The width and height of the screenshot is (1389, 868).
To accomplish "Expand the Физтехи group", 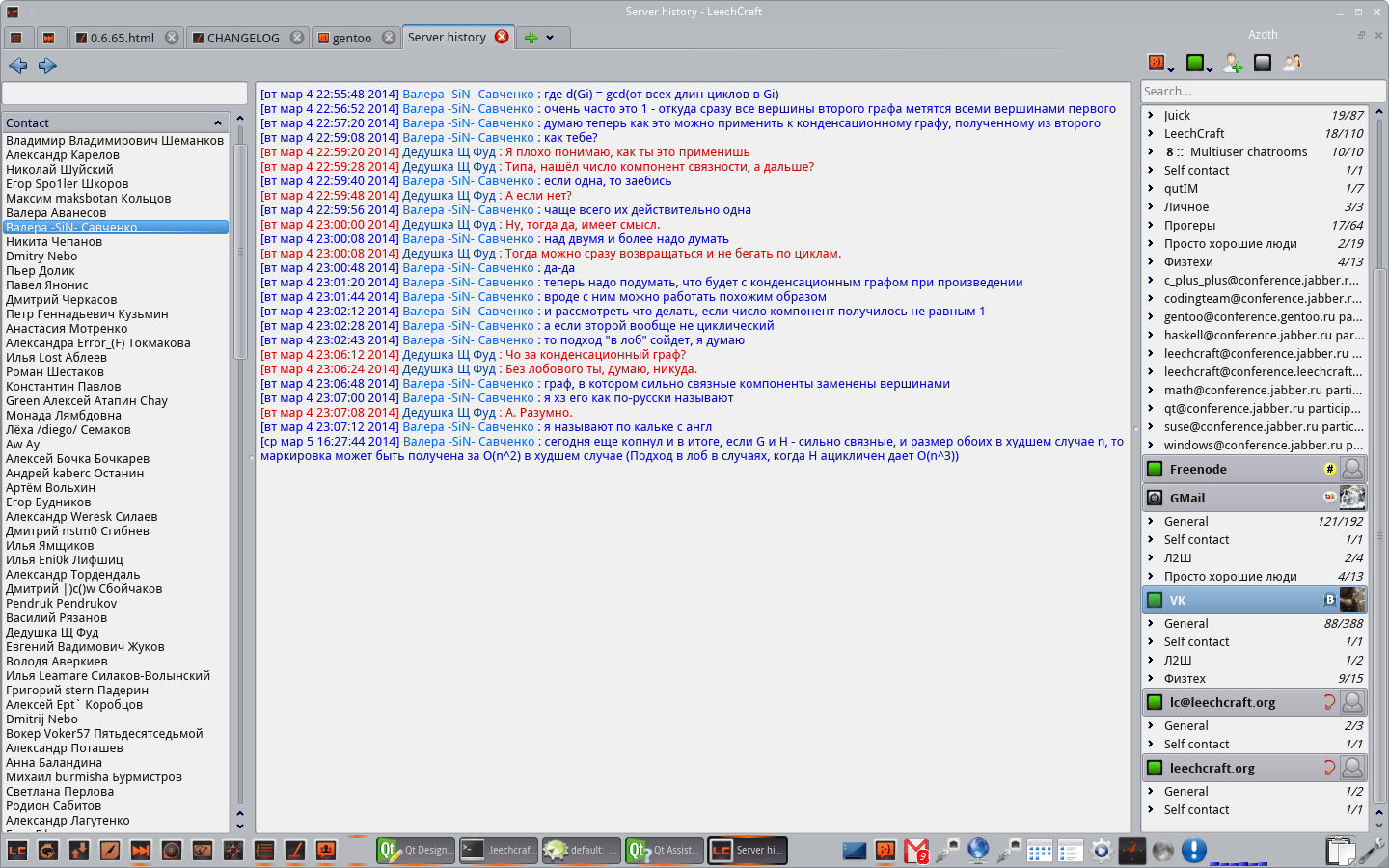I will point(1151,261).
